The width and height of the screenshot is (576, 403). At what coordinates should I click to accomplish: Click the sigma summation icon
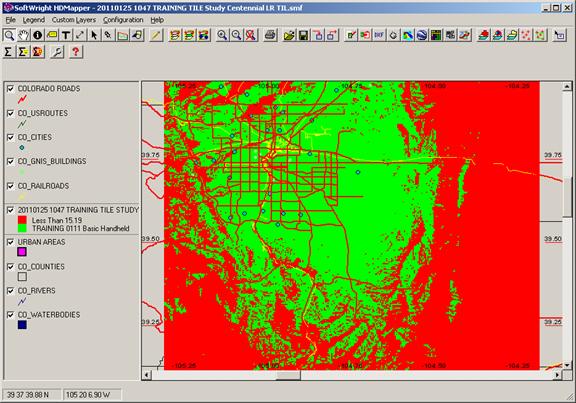pyautogui.click(x=8, y=52)
